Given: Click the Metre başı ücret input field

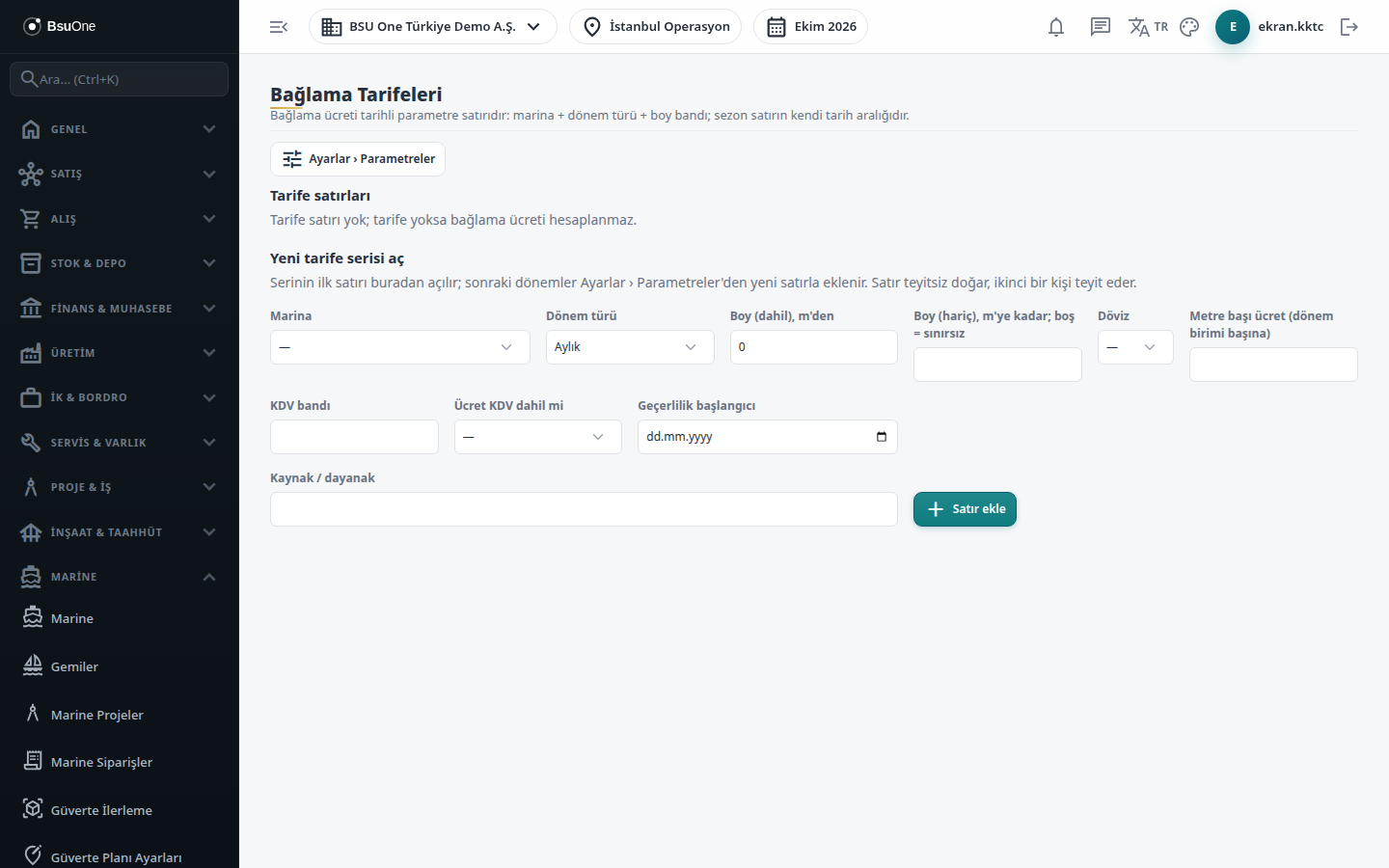Looking at the screenshot, I should [x=1273, y=365].
